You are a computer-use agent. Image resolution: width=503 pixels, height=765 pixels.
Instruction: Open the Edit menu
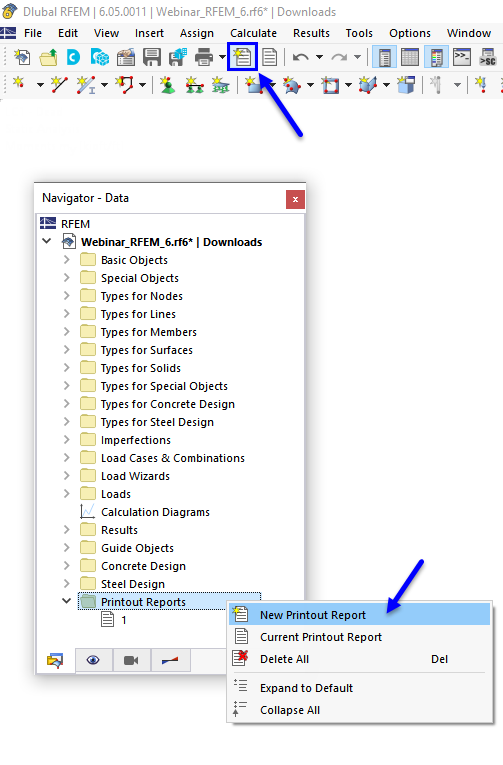[68, 33]
